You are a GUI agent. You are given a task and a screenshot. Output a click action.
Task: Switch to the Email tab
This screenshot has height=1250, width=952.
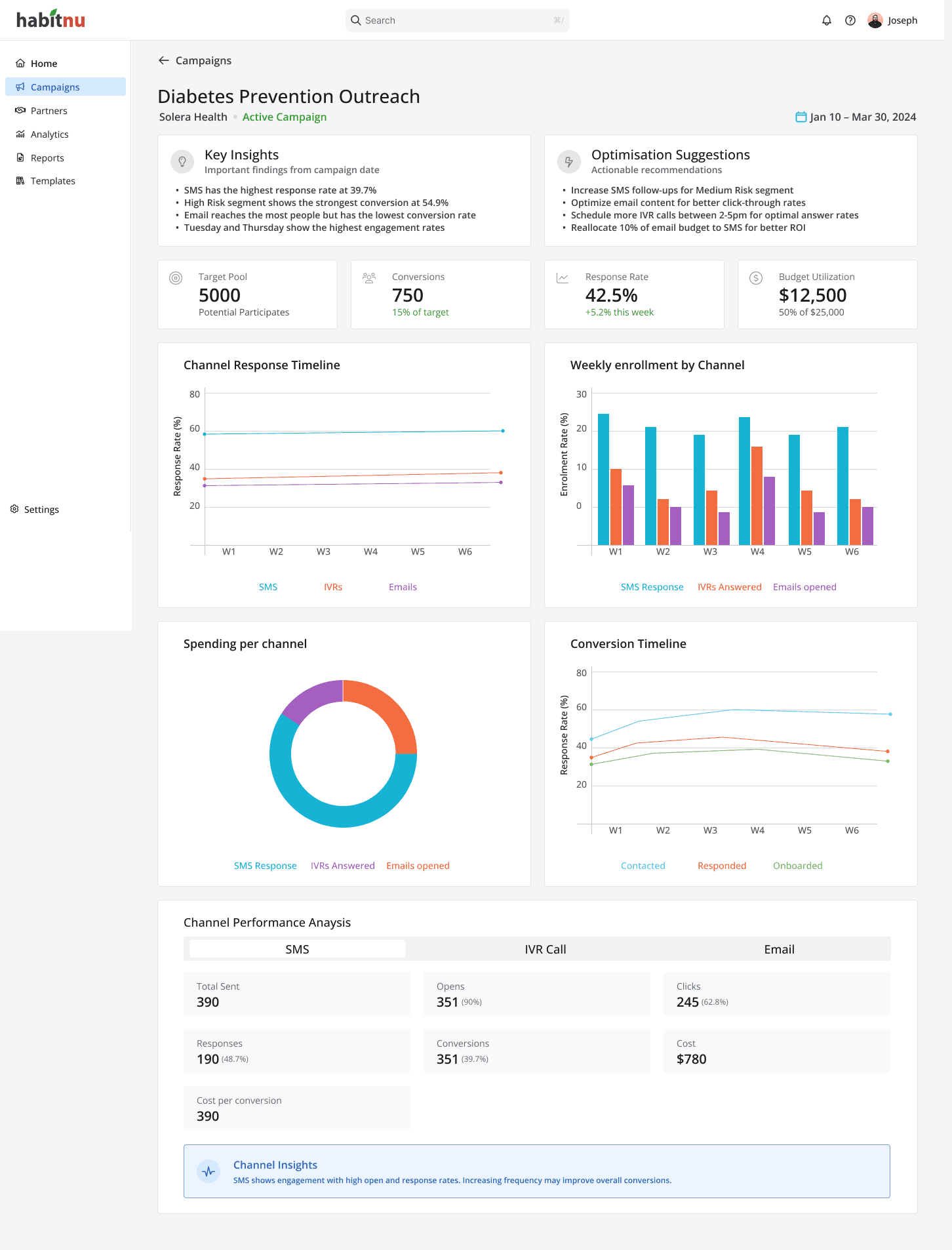[779, 949]
